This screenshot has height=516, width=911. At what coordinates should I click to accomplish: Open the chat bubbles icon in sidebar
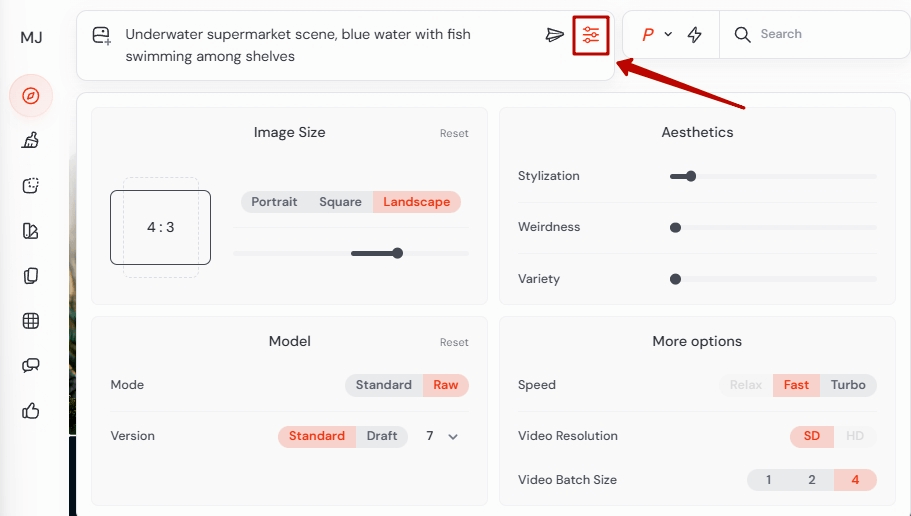pos(31,365)
